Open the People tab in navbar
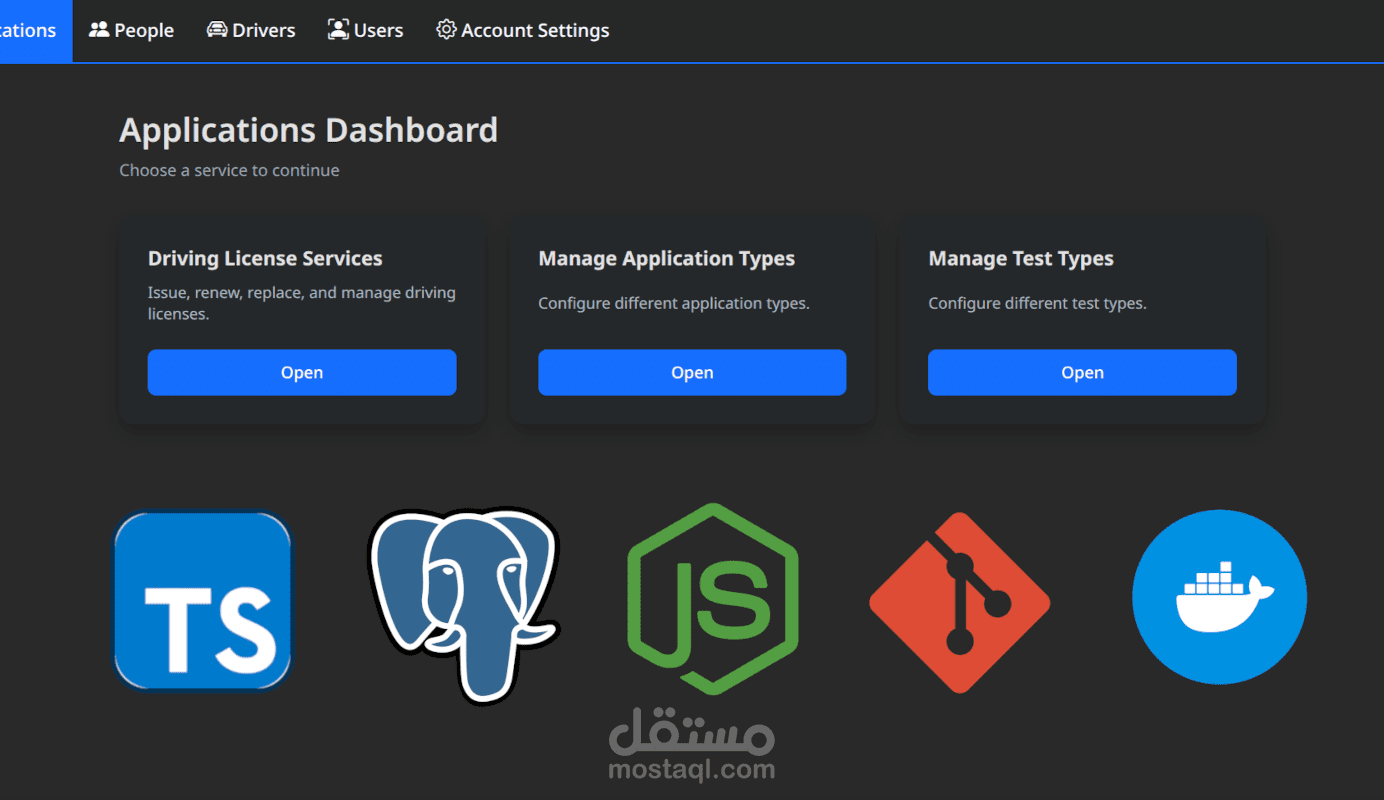The height and width of the screenshot is (800, 1384). click(x=131, y=30)
